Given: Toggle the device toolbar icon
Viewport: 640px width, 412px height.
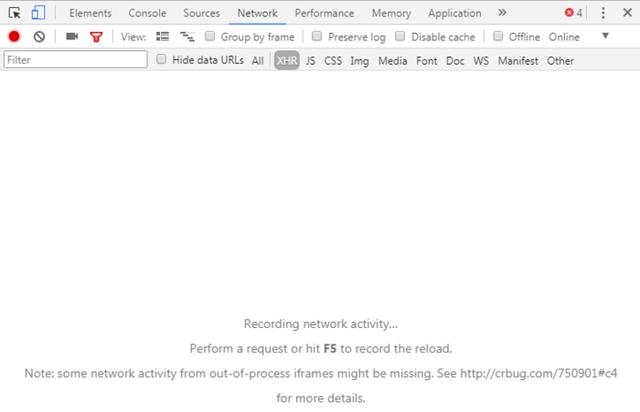Looking at the screenshot, I should (38, 13).
